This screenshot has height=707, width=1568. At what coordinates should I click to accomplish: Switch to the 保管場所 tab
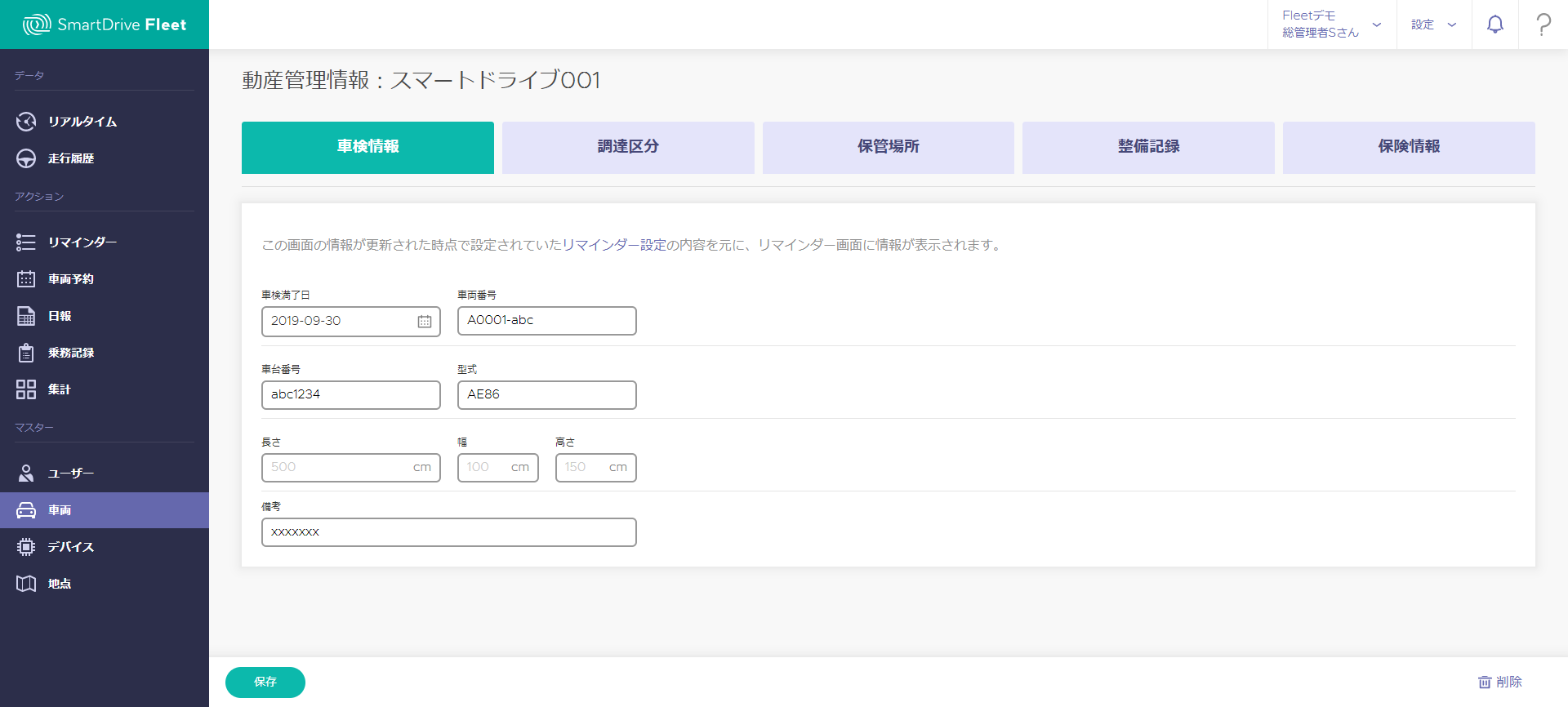[x=889, y=147]
